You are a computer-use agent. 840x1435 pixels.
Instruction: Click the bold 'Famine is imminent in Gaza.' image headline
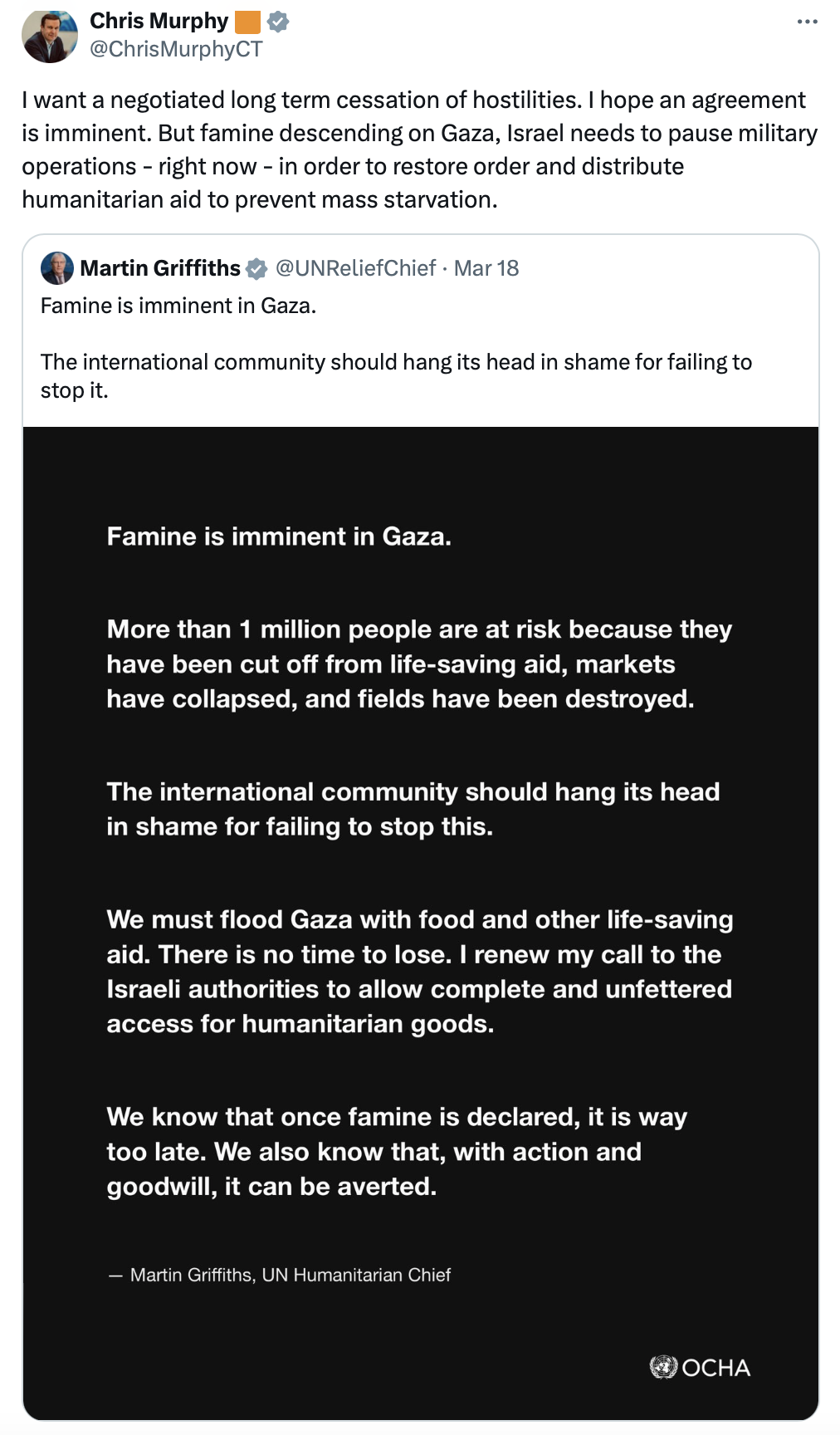click(279, 536)
